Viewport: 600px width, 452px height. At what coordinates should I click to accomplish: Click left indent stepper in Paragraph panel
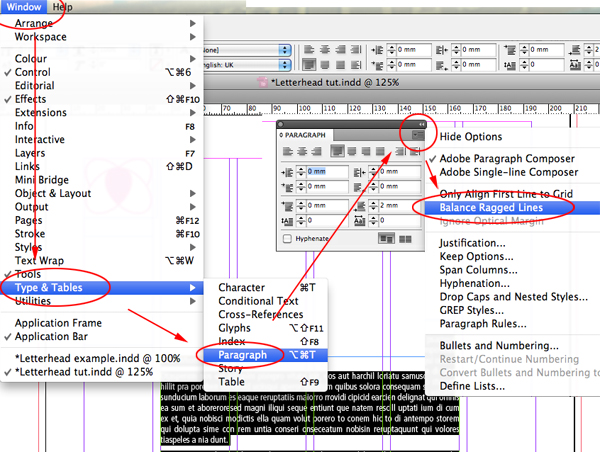pyautogui.click(x=301, y=172)
